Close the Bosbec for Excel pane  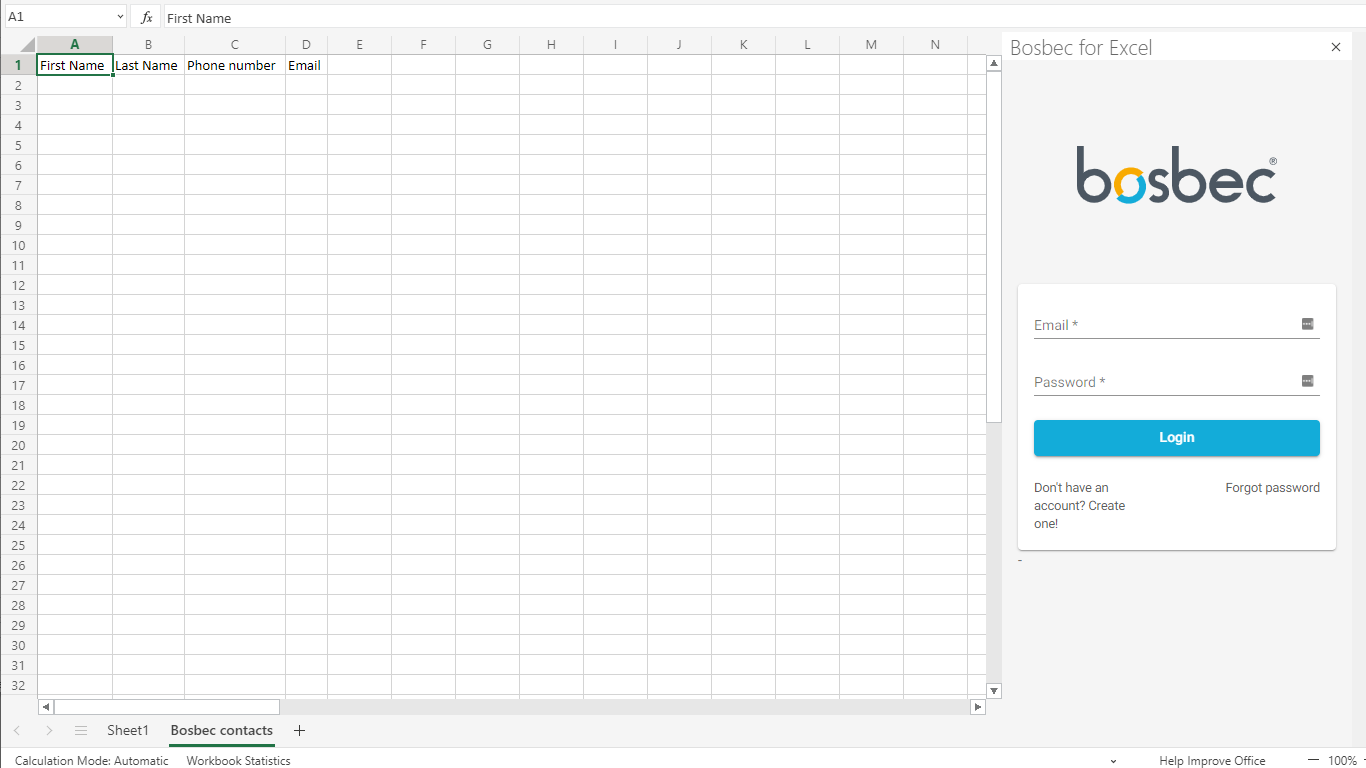pyautogui.click(x=1336, y=47)
